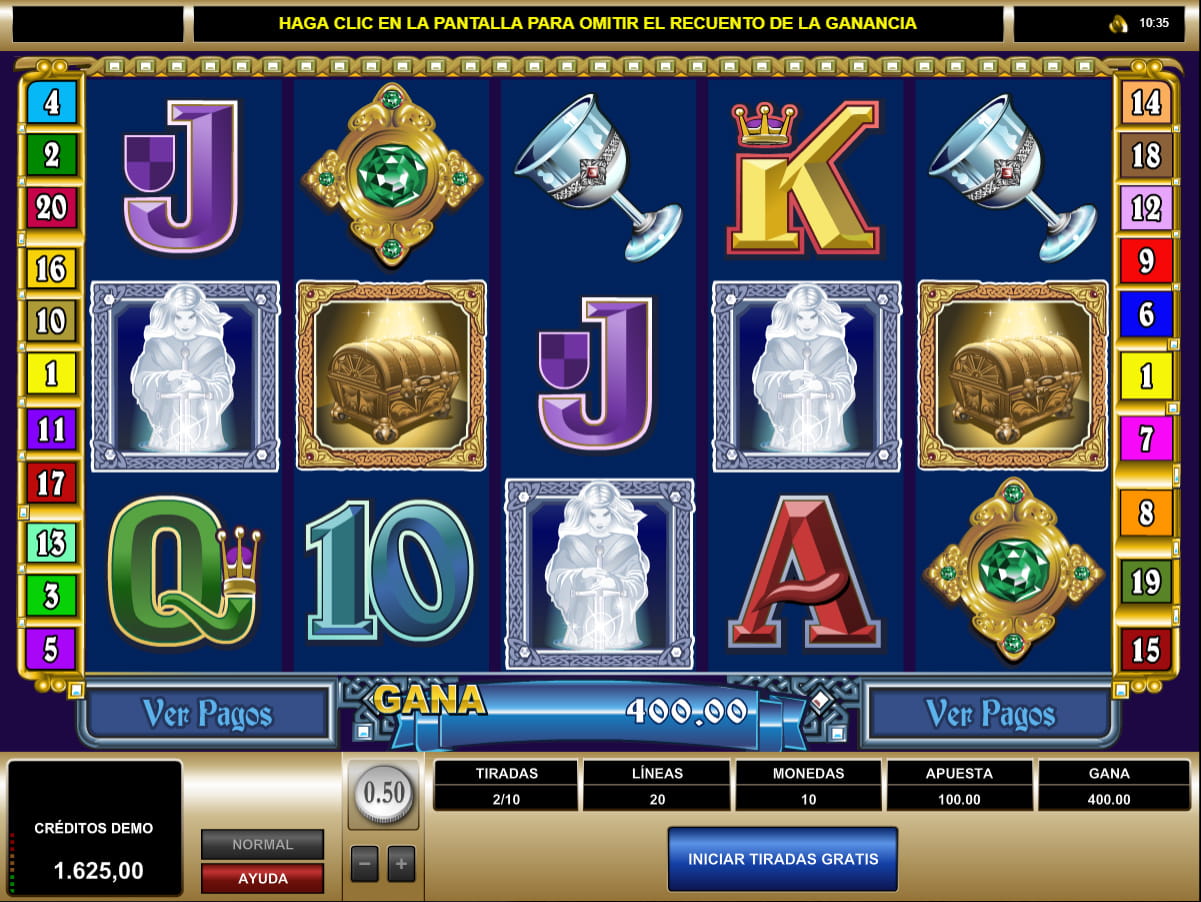The image size is (1201, 902).
Task: Click the green Queen symbol
Action: pyautogui.click(x=184, y=572)
